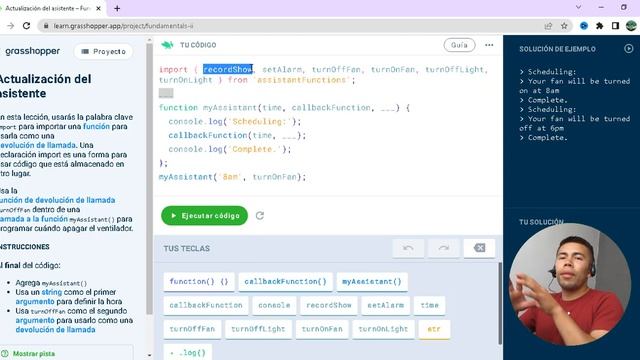
Task: Click the blue extension icon in toolbar
Action: [584, 26]
